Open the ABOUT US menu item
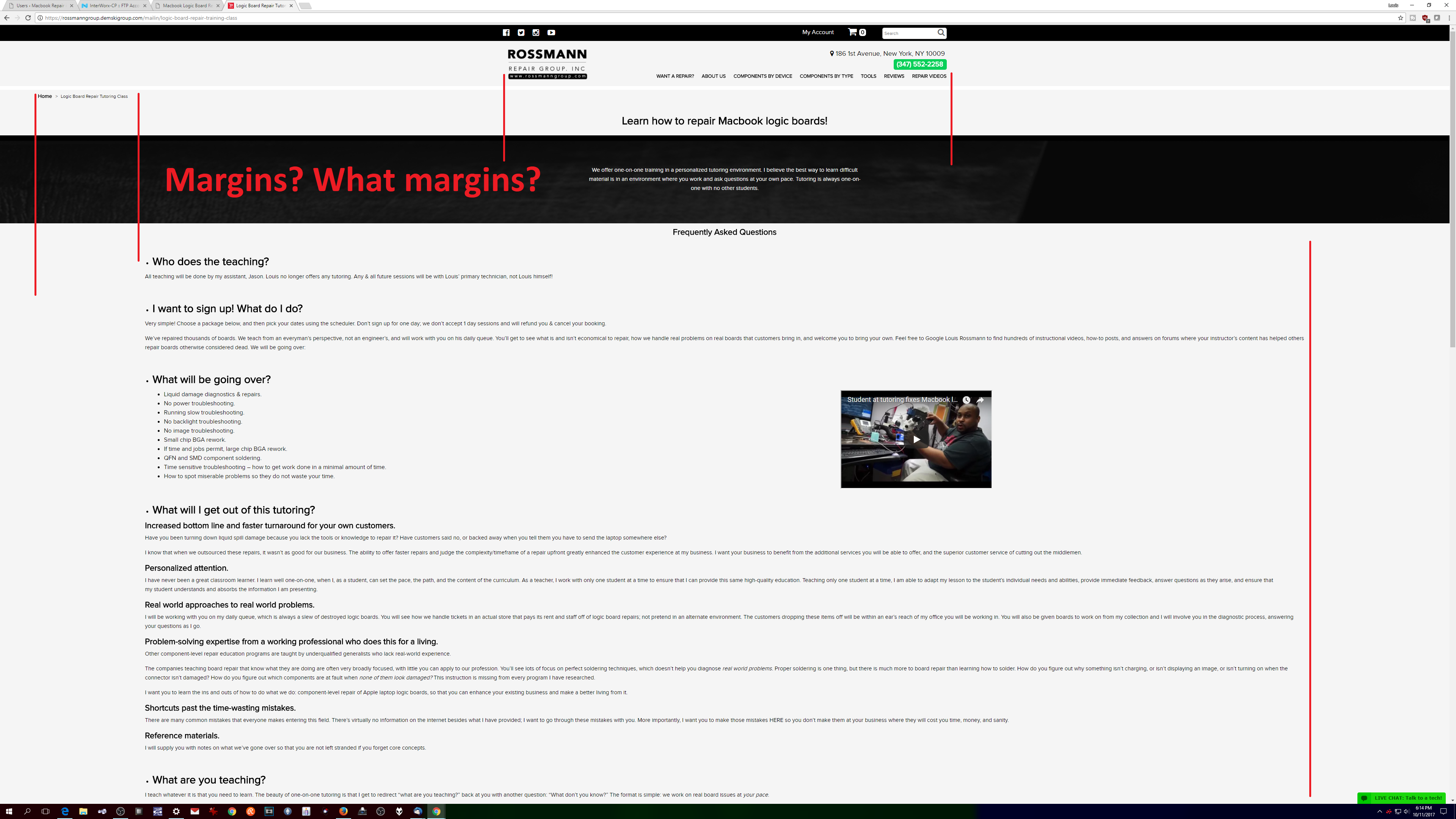 pos(713,76)
